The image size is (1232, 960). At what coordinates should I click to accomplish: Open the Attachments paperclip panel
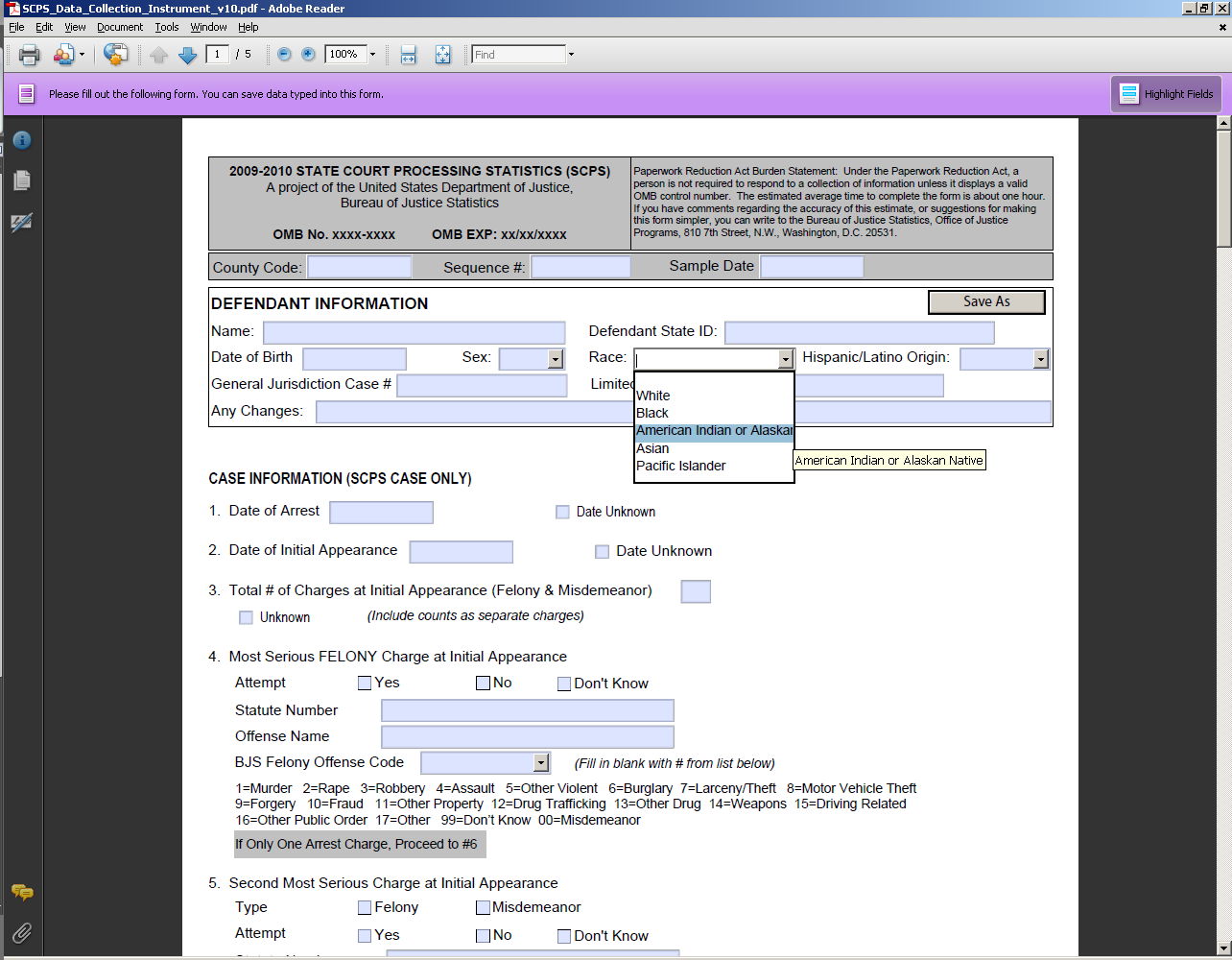(22, 932)
